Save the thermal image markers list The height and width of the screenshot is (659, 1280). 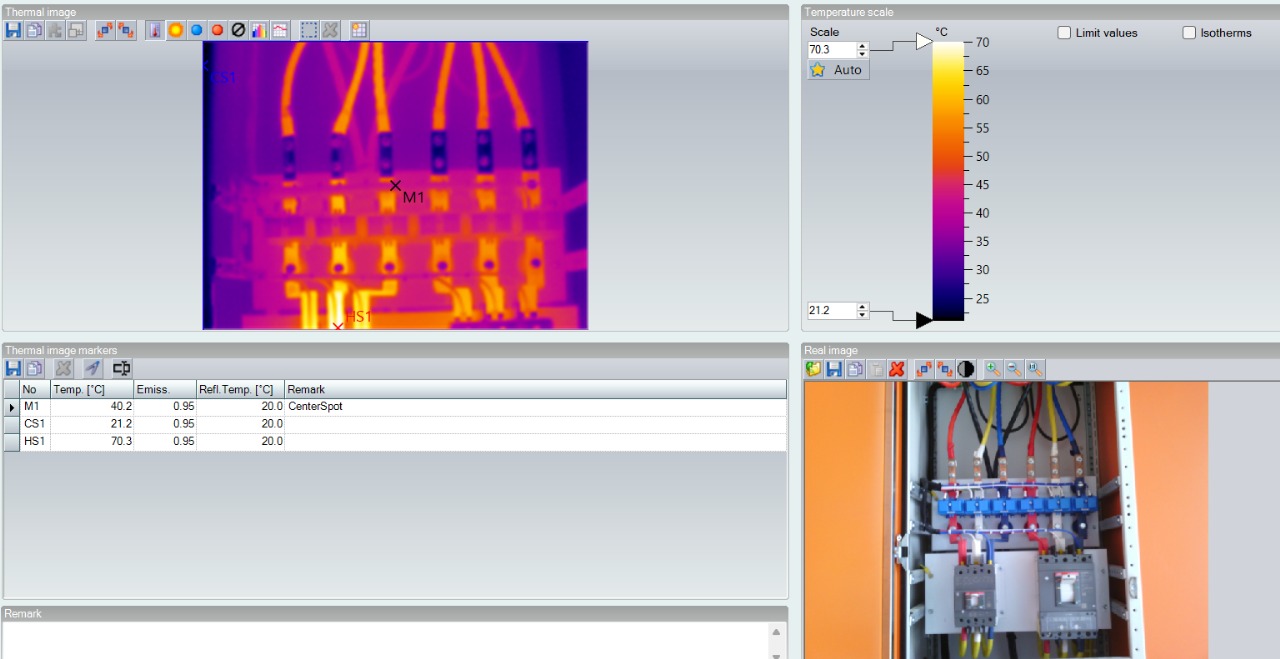pyautogui.click(x=13, y=368)
